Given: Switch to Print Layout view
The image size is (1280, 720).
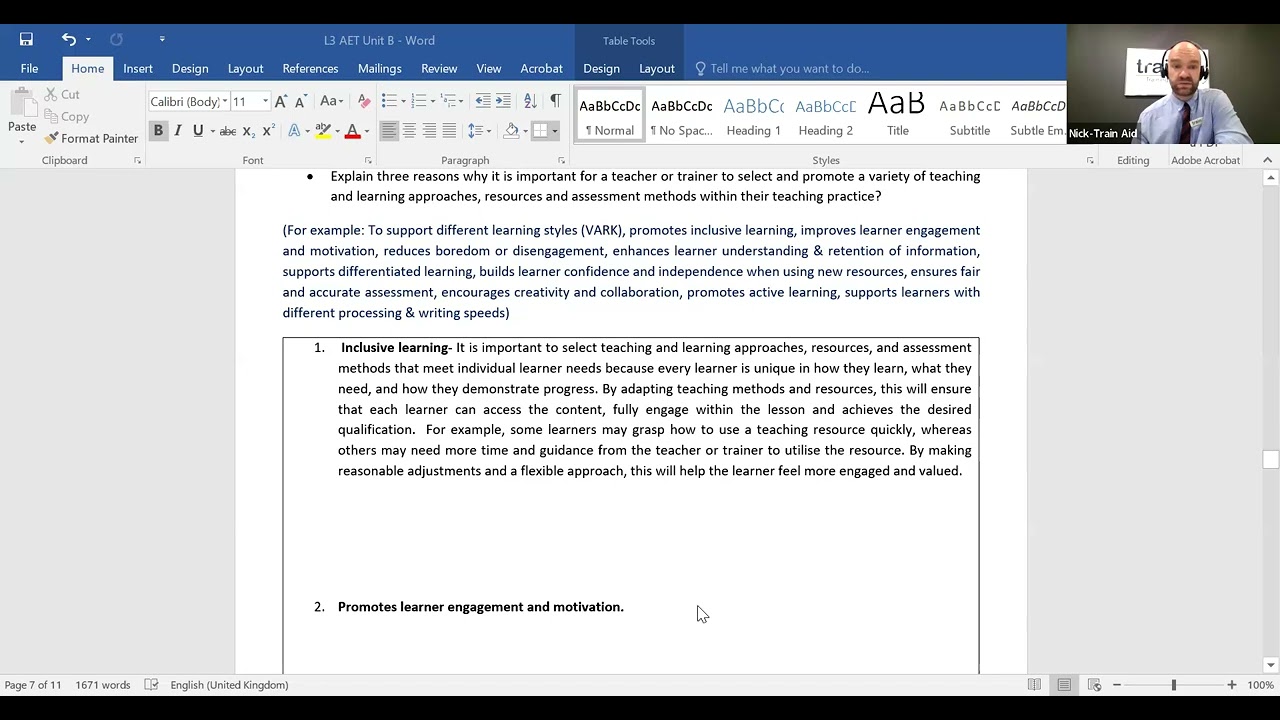Looking at the screenshot, I should pyautogui.click(x=1064, y=685).
